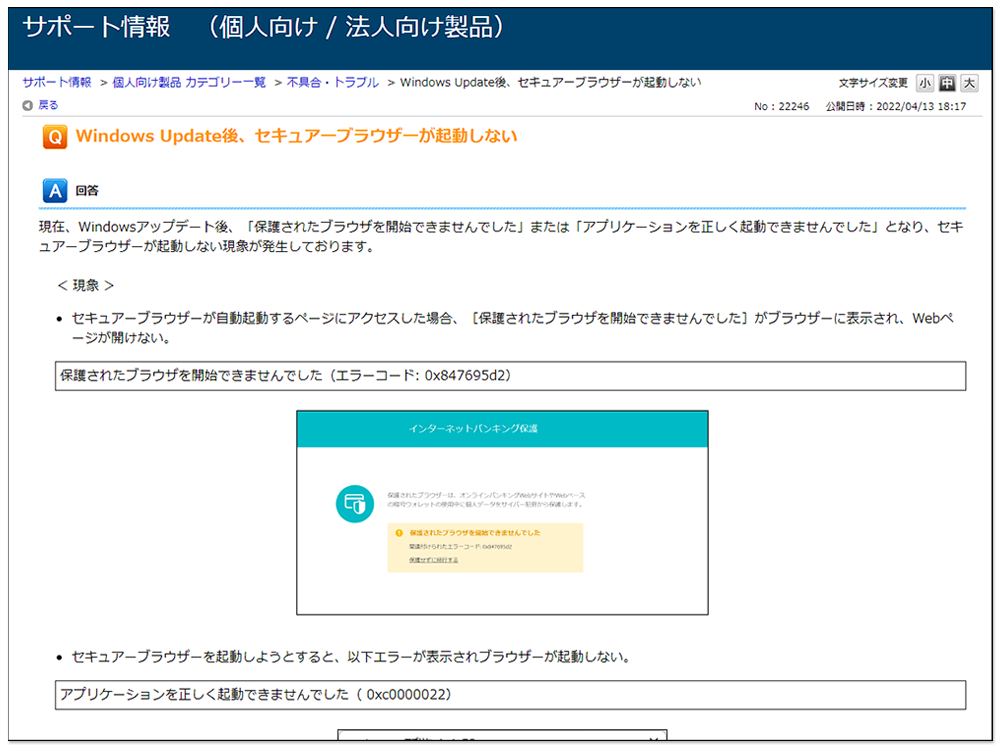Click the blue A answer icon
1000x749 pixels.
[x=55, y=190]
